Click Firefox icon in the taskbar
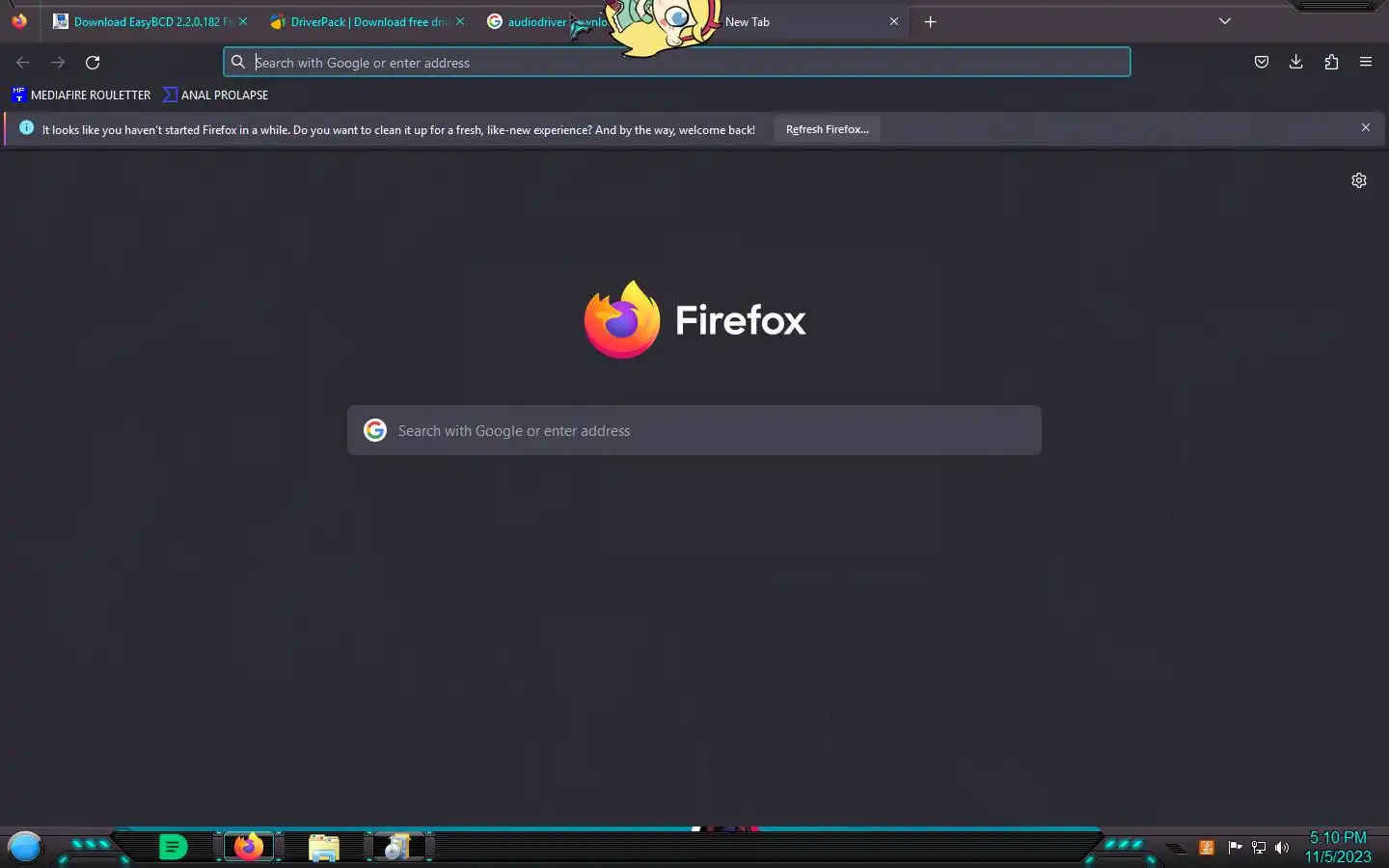The height and width of the screenshot is (868, 1389). (x=249, y=847)
